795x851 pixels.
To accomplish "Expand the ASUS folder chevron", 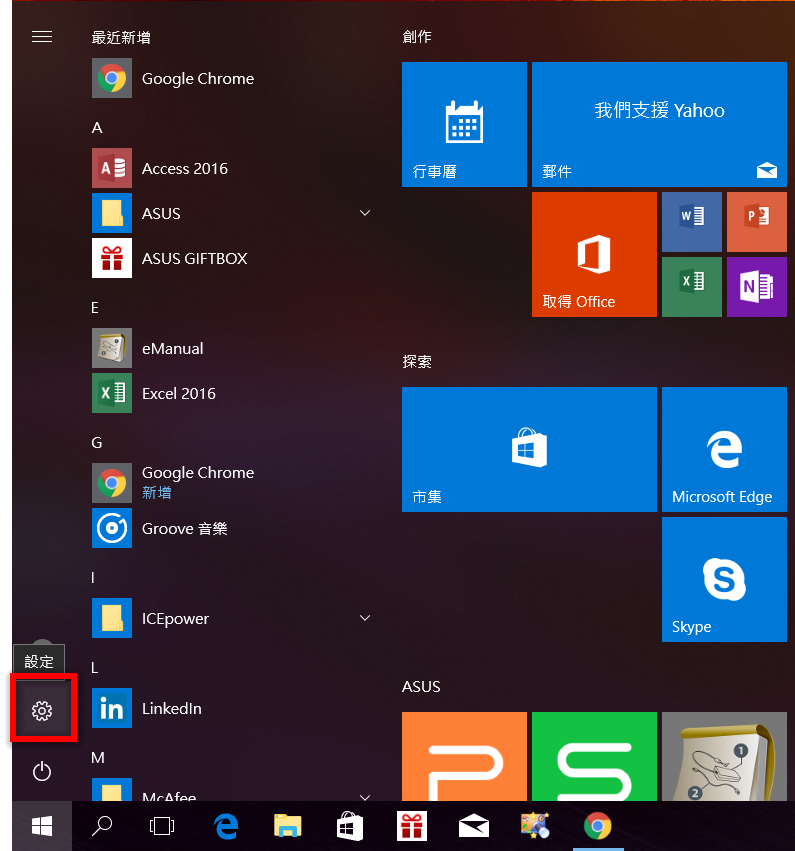I will 365,213.
